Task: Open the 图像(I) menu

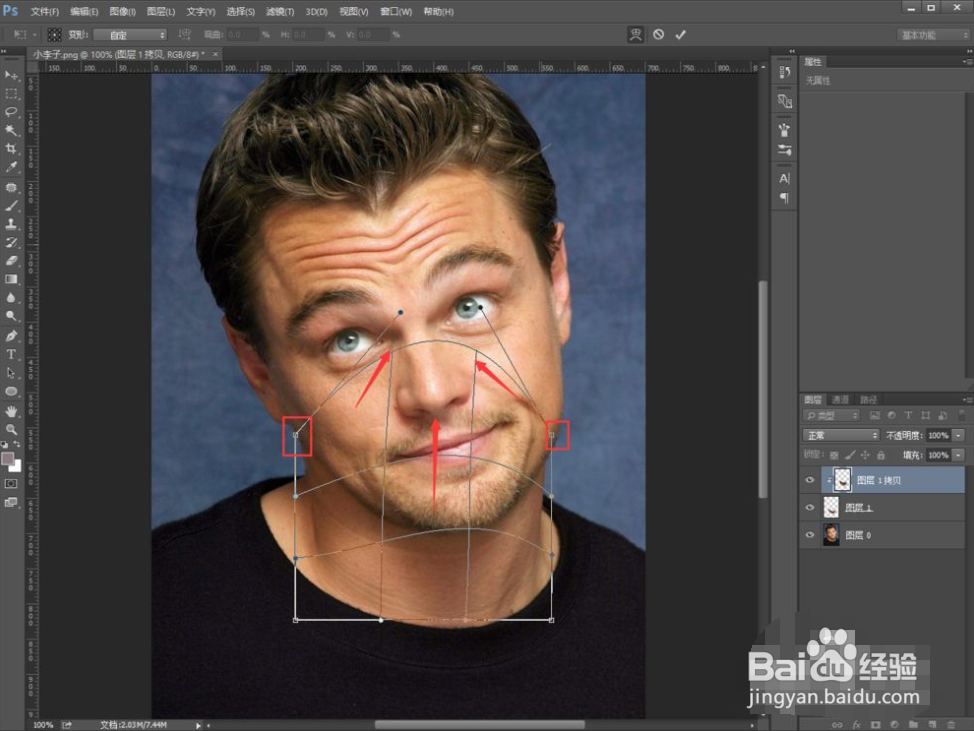Action: click(x=122, y=12)
